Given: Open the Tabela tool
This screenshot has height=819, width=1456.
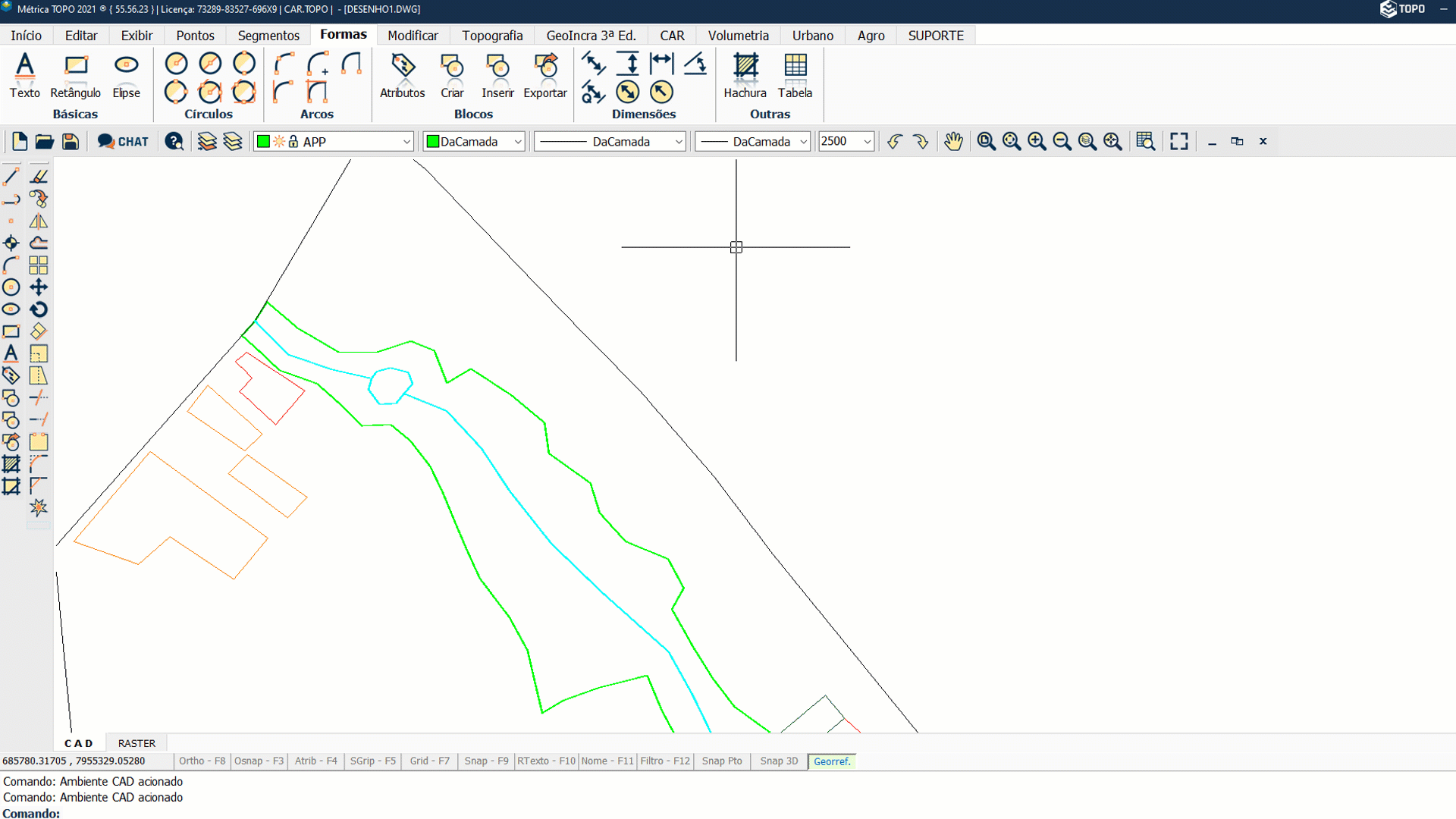Looking at the screenshot, I should point(795,76).
